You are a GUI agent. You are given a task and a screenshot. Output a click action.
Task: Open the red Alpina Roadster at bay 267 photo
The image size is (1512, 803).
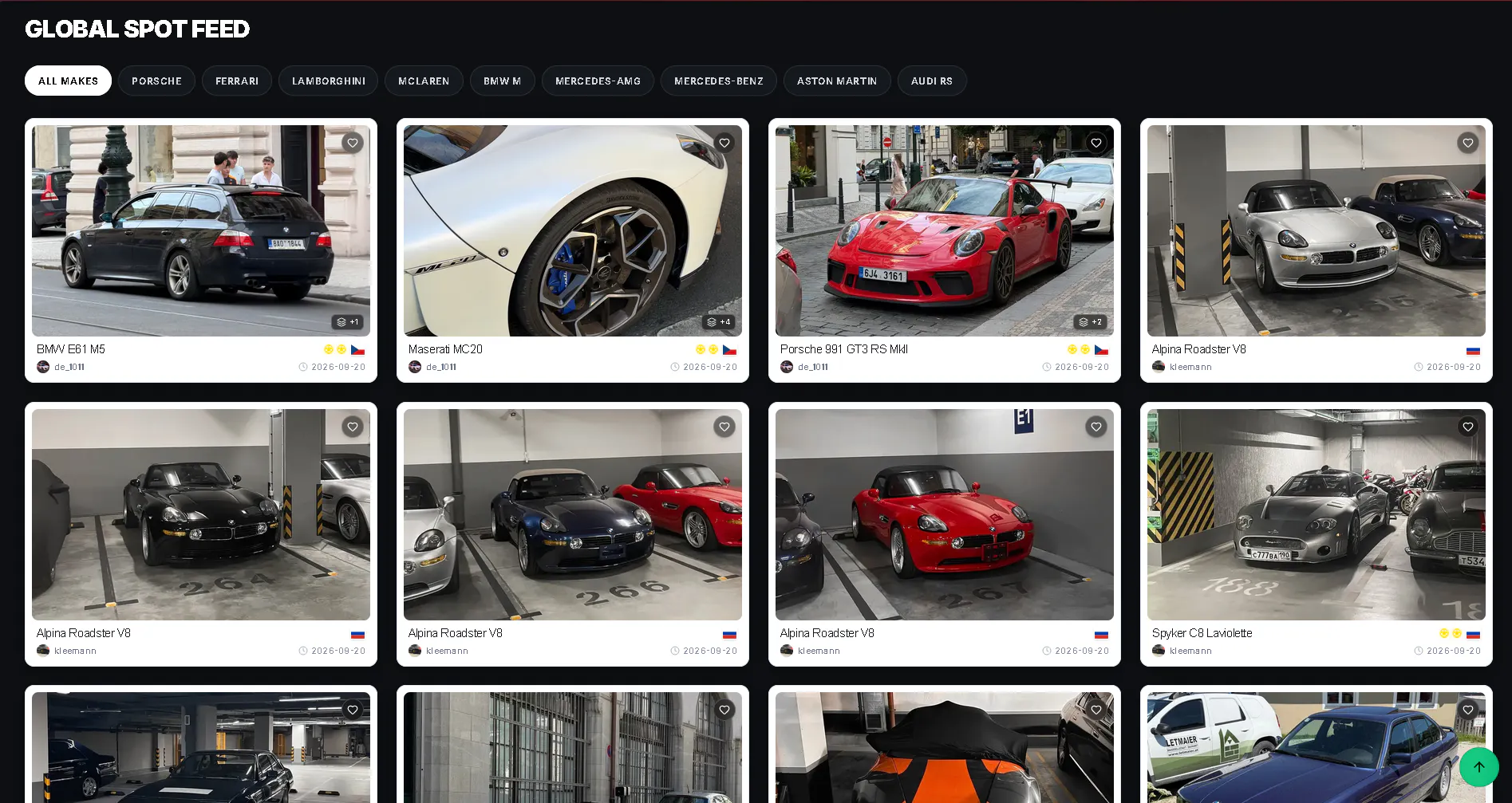coord(945,514)
